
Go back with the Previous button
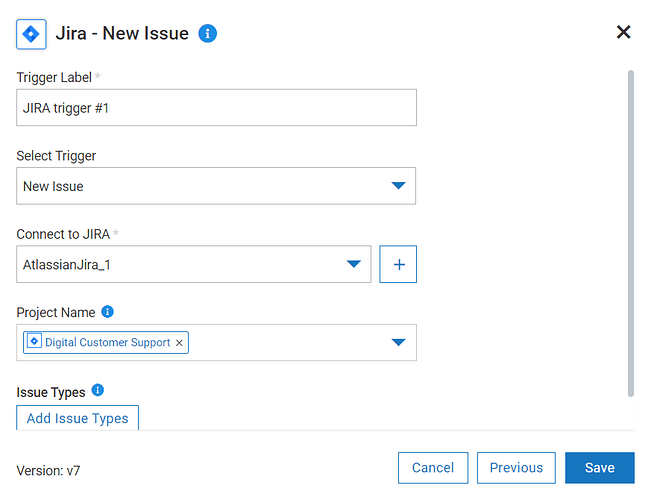(516, 468)
